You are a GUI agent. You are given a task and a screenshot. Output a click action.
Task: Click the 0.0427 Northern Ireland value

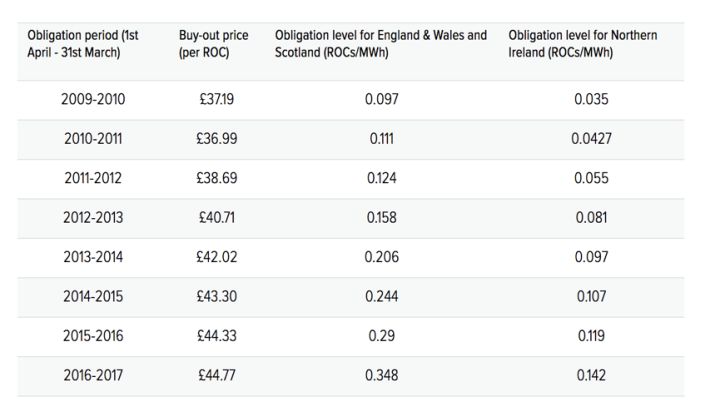[x=591, y=139]
